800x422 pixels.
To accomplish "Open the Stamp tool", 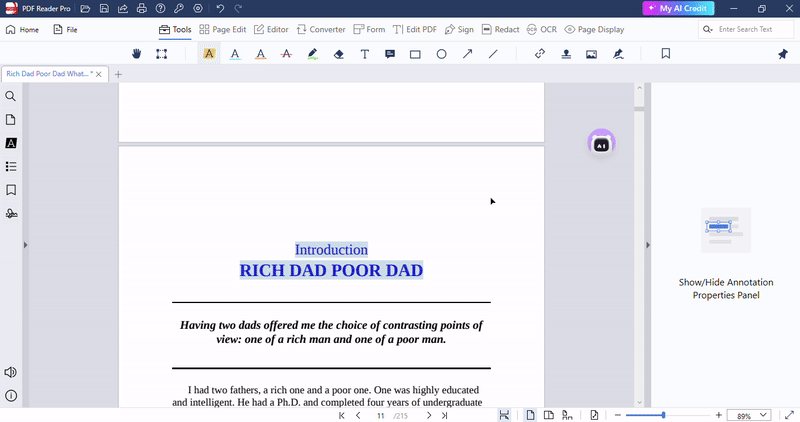I will click(566, 54).
